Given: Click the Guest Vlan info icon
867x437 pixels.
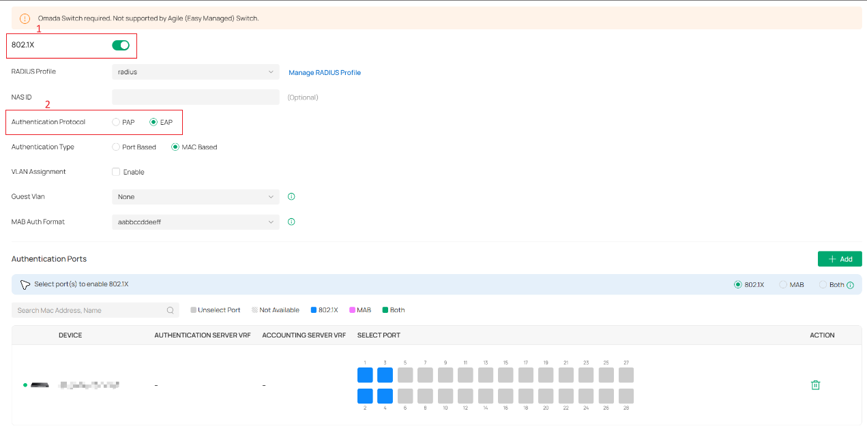Looking at the screenshot, I should [x=291, y=196].
